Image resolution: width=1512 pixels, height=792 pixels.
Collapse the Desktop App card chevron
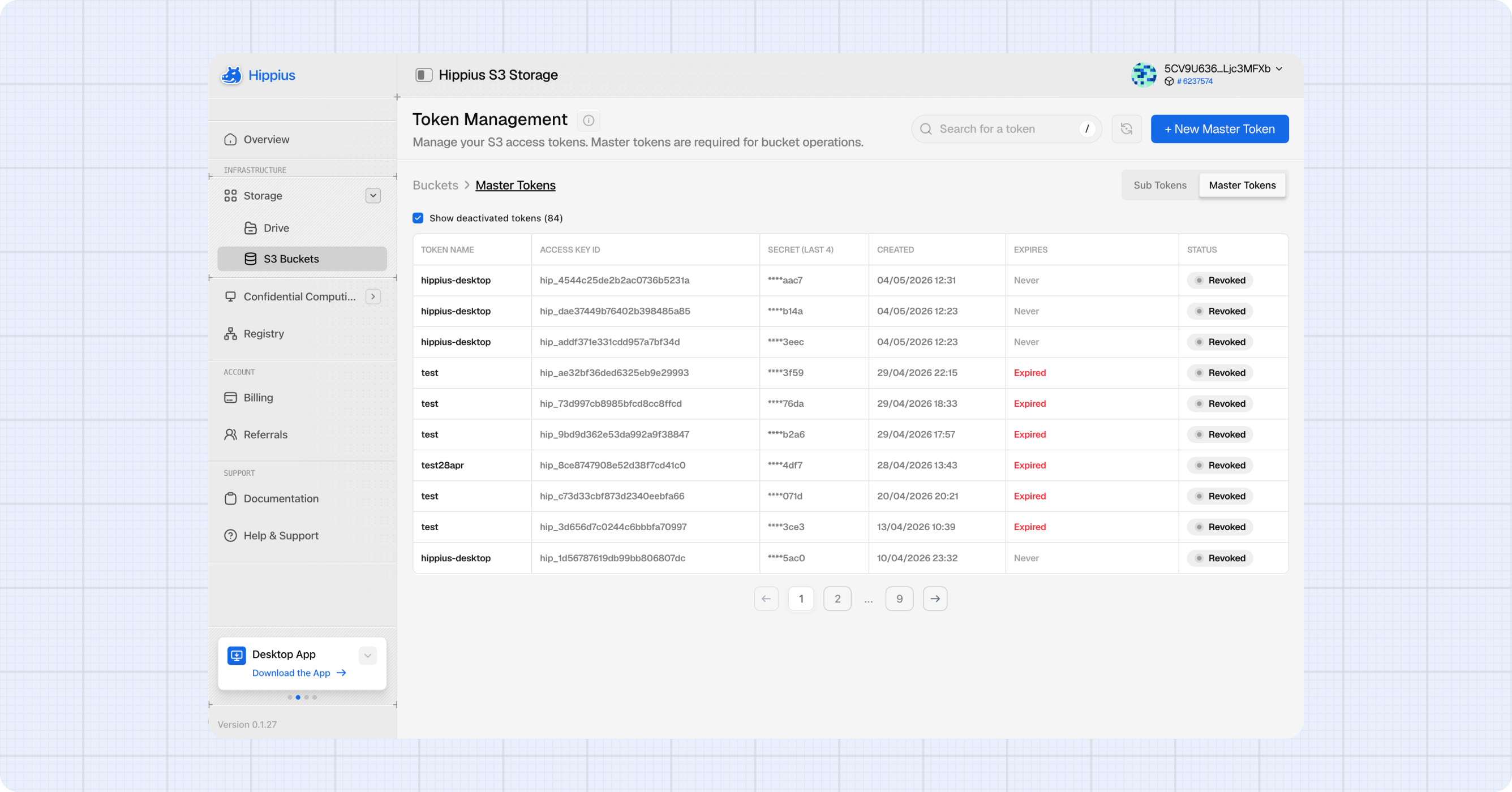click(x=368, y=656)
